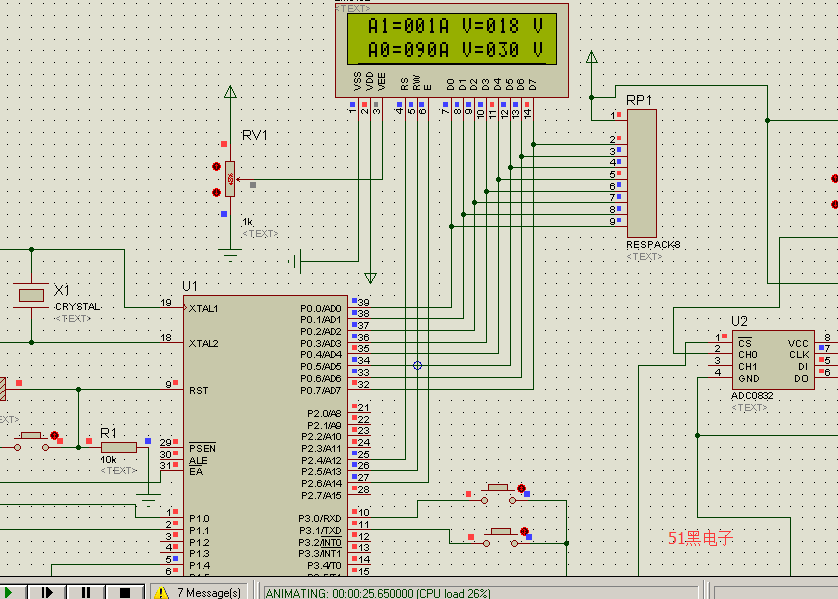
Task: Click the RST pin label on U1
Action: [198, 391]
